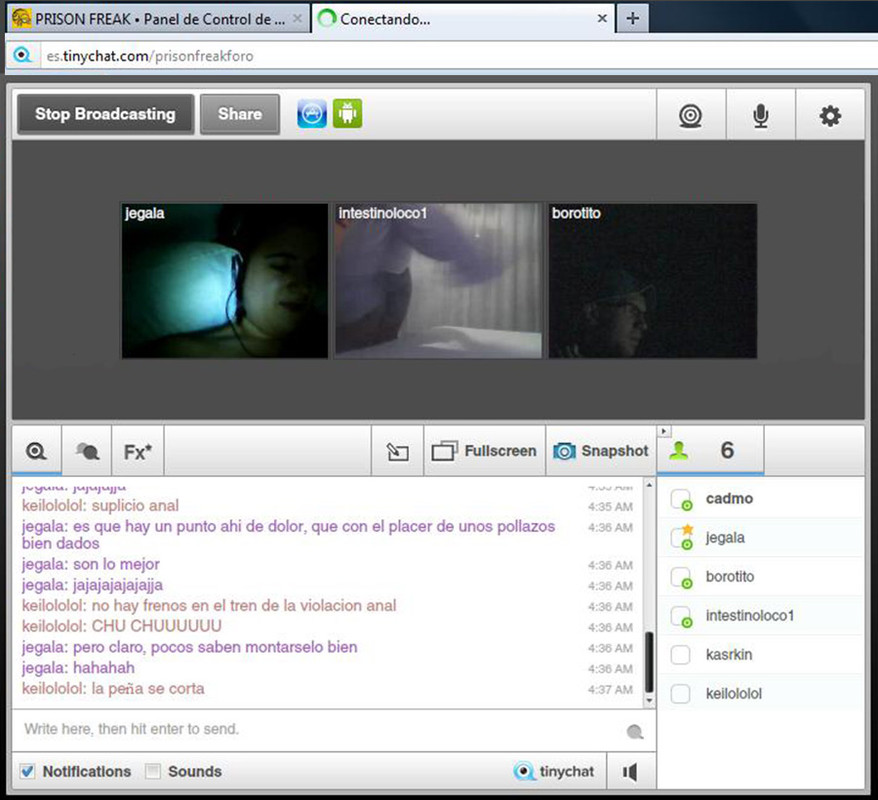Click the browser address bar URL

pyautogui.click(x=150, y=56)
